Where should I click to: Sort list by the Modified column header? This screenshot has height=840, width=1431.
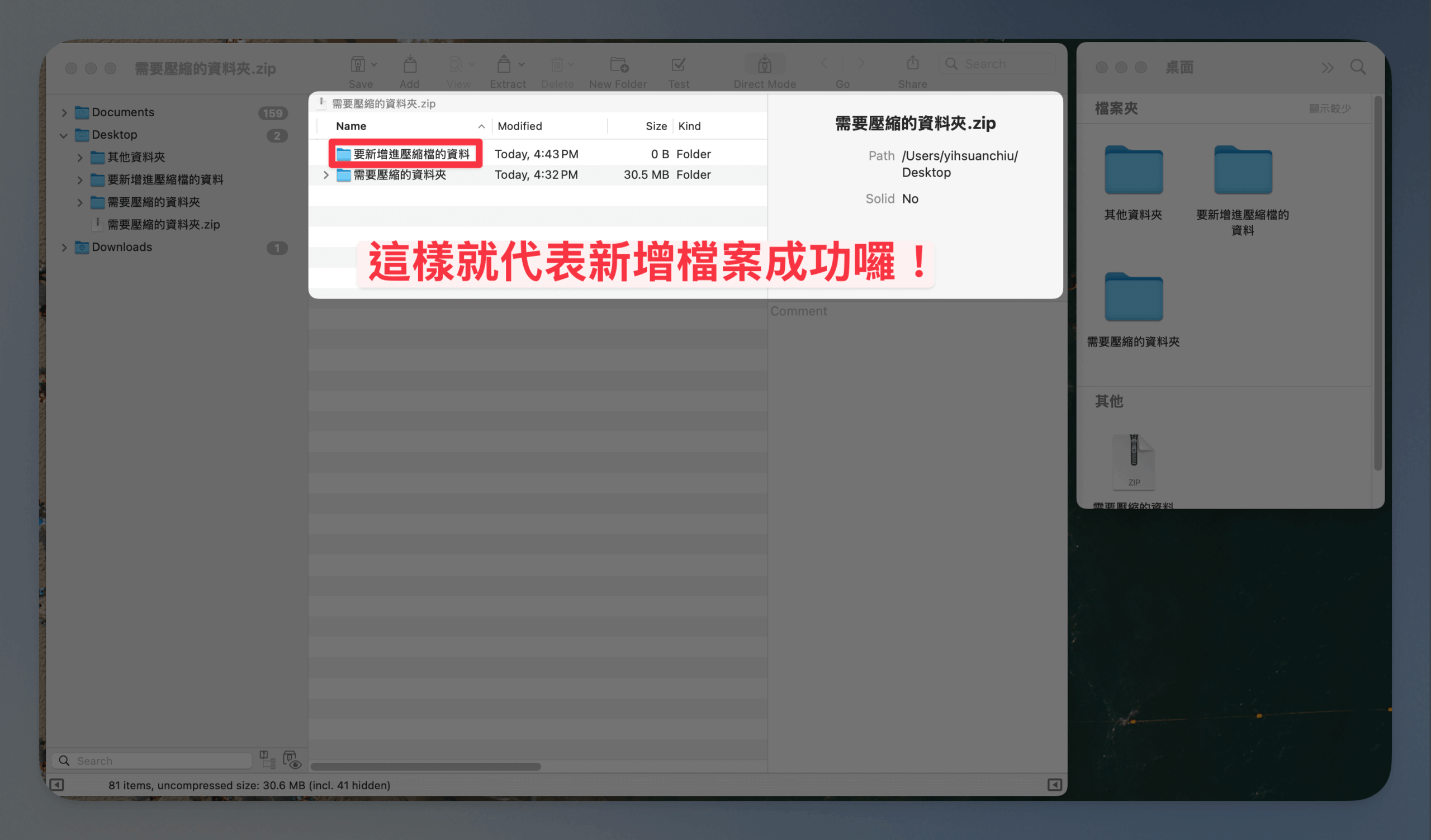pos(520,126)
